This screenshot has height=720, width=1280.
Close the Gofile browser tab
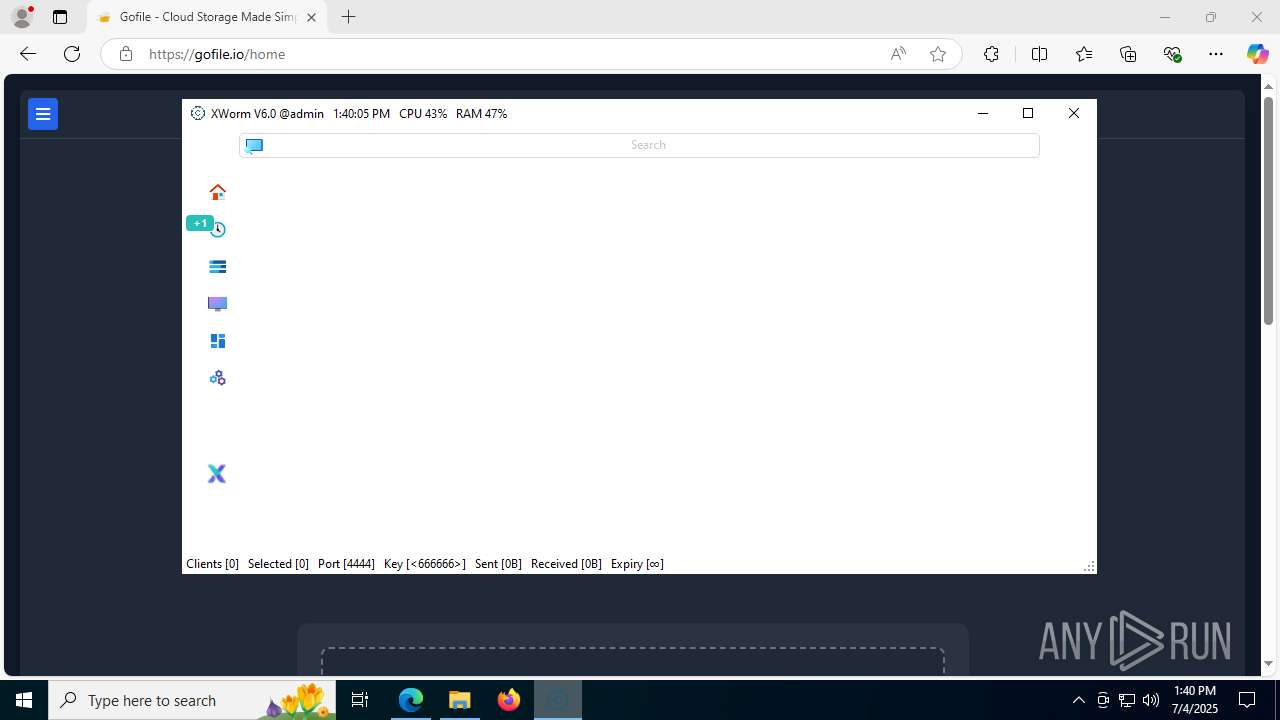click(x=311, y=17)
